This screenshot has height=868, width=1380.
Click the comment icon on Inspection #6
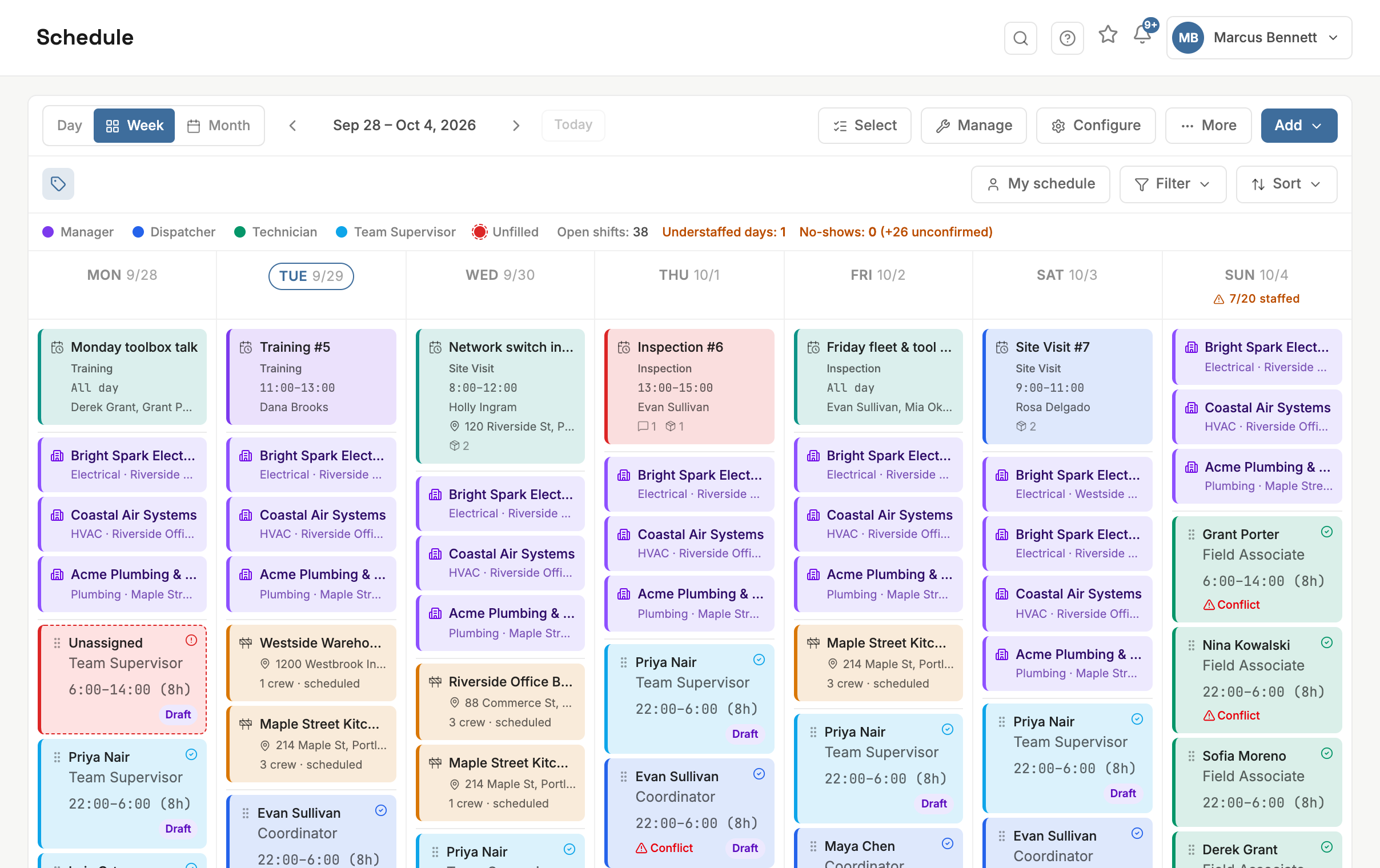643,426
